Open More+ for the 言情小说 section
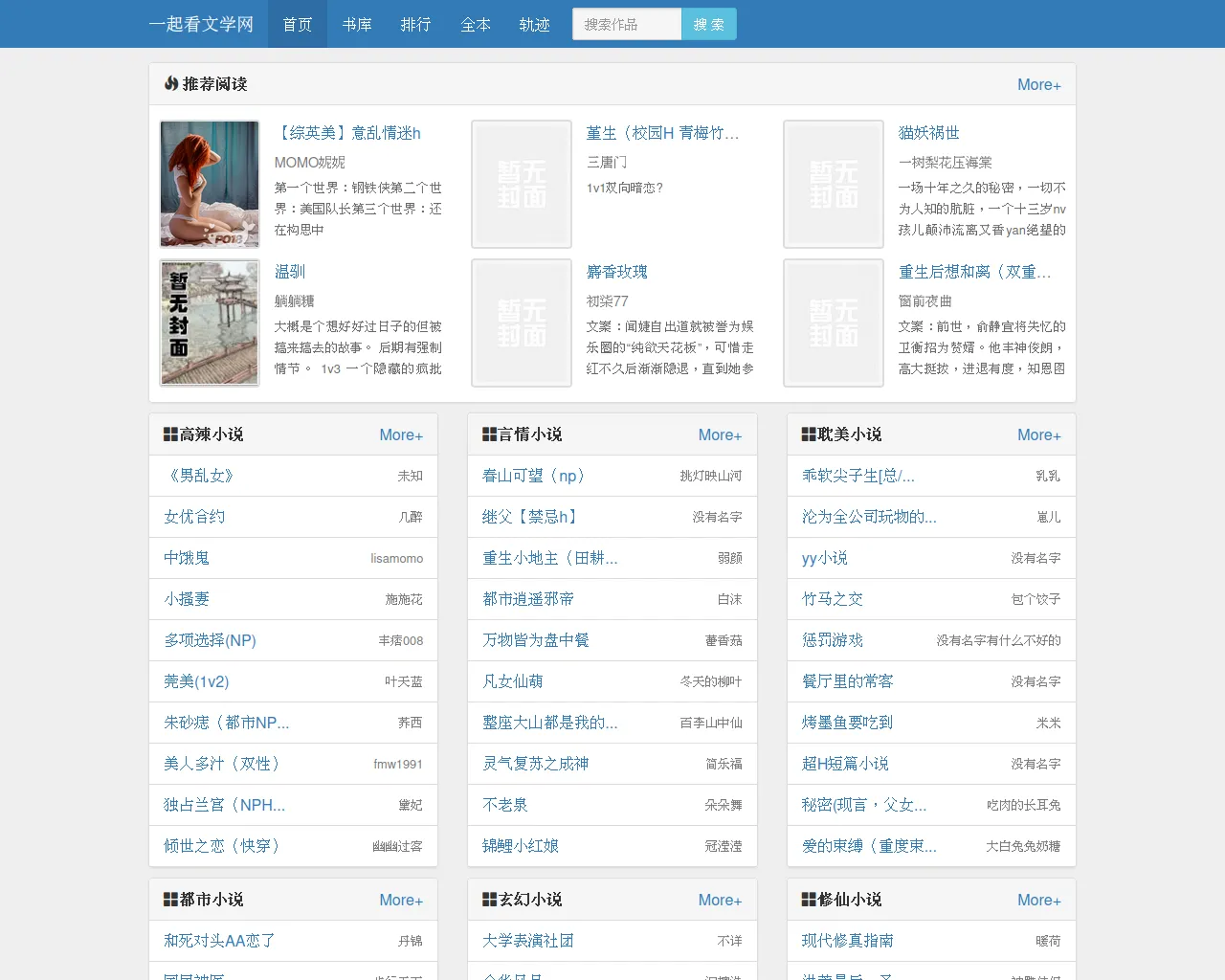The width and height of the screenshot is (1225, 980). pyautogui.click(x=720, y=434)
